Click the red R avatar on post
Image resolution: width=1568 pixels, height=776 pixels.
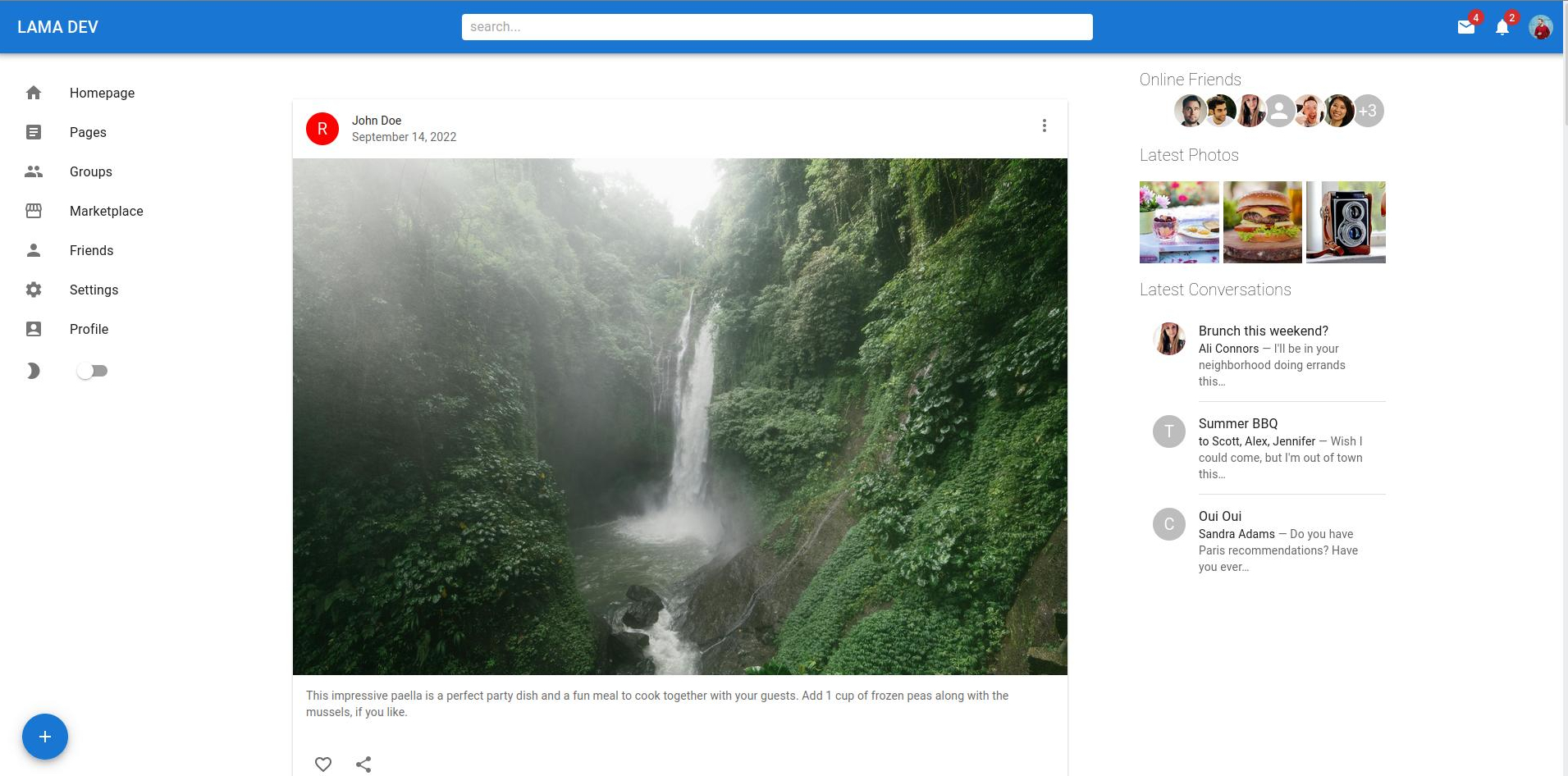click(x=322, y=129)
